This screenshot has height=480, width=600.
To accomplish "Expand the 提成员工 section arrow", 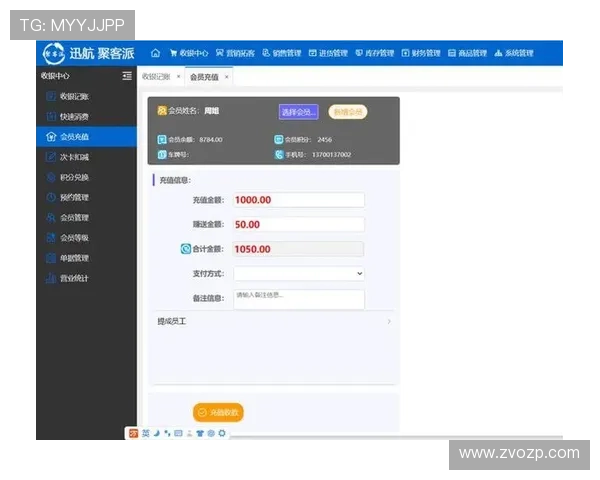I will click(x=389, y=322).
